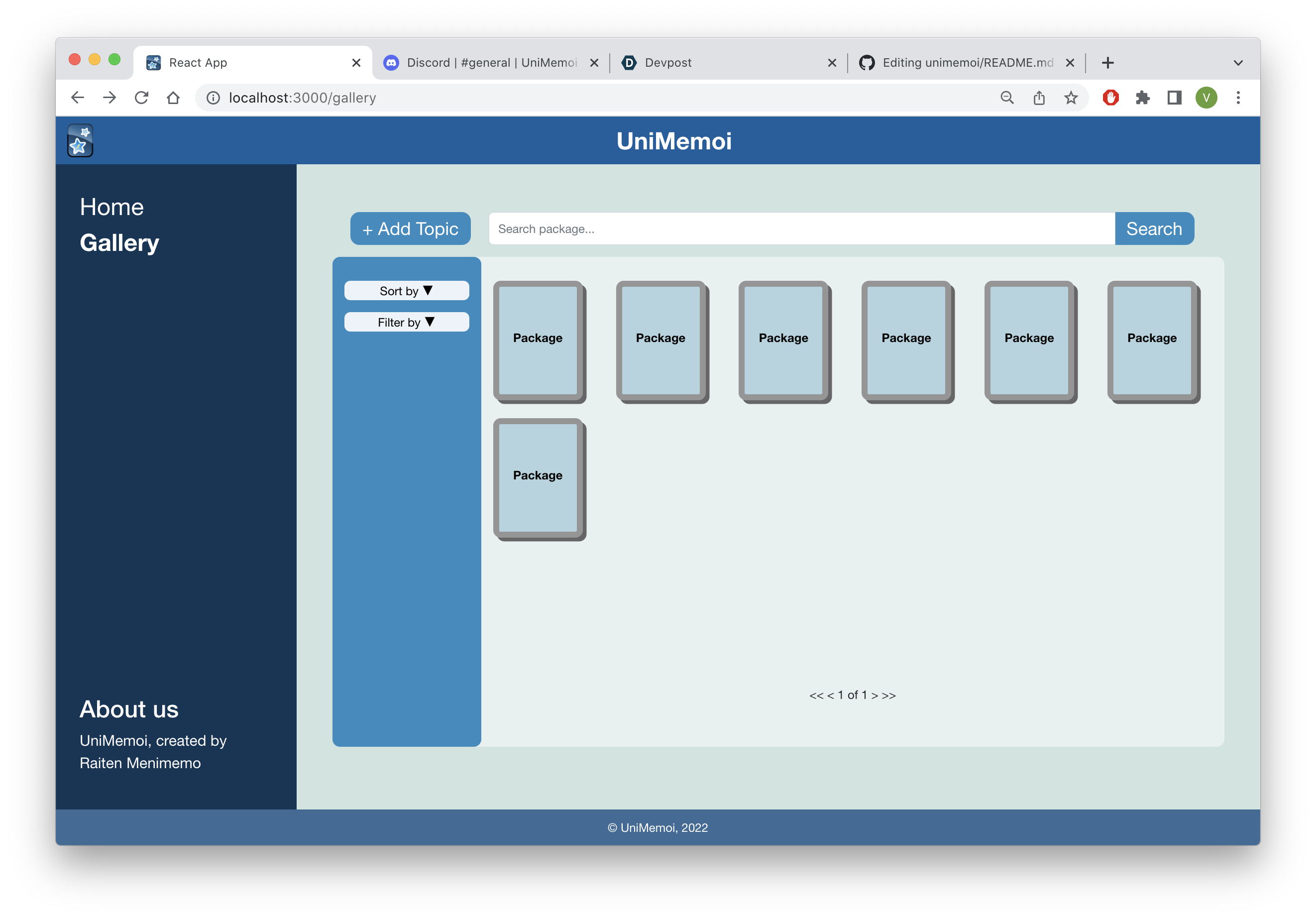Image resolution: width=1316 pixels, height=919 pixels.
Task: Click the UniMemoi star logo icon
Action: pyautogui.click(x=80, y=140)
